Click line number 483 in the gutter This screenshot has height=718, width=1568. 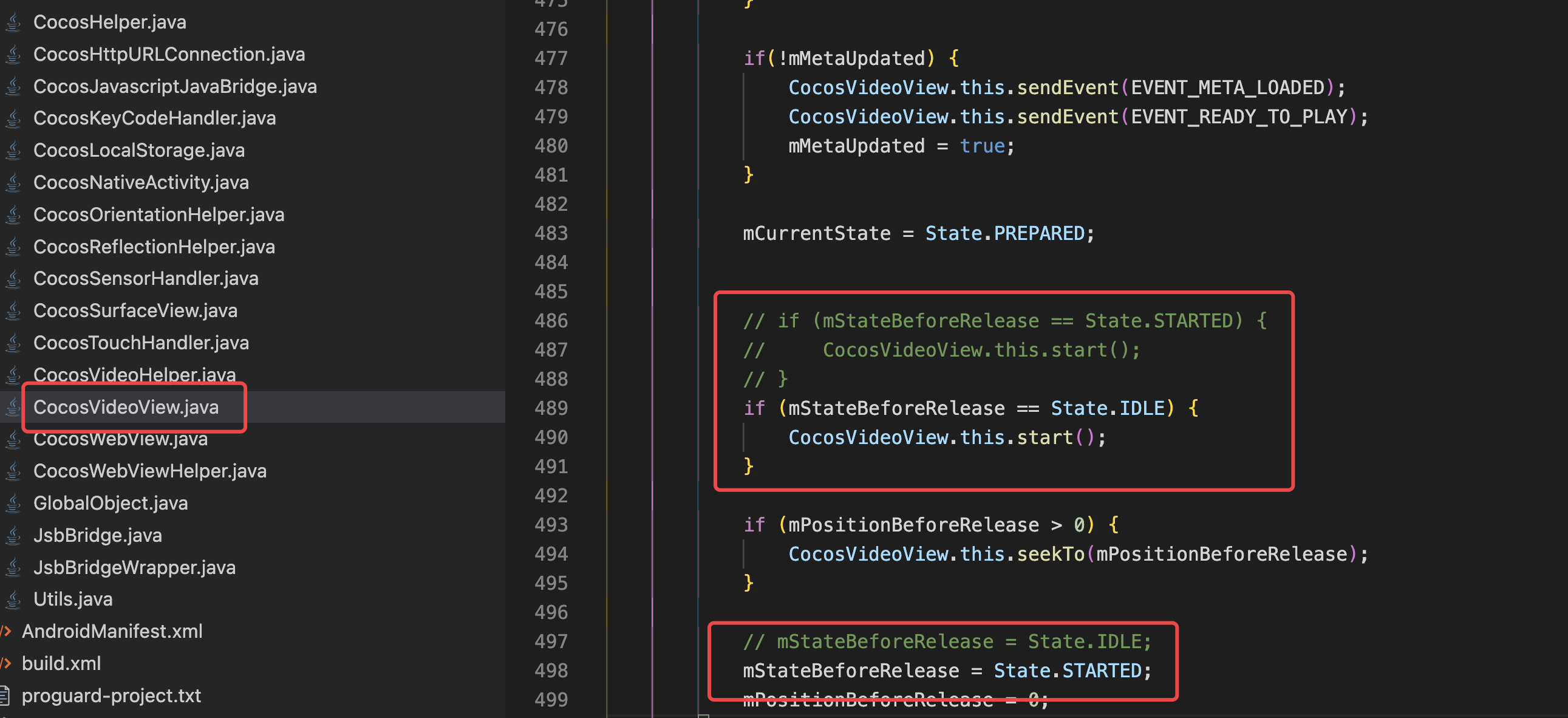click(551, 233)
